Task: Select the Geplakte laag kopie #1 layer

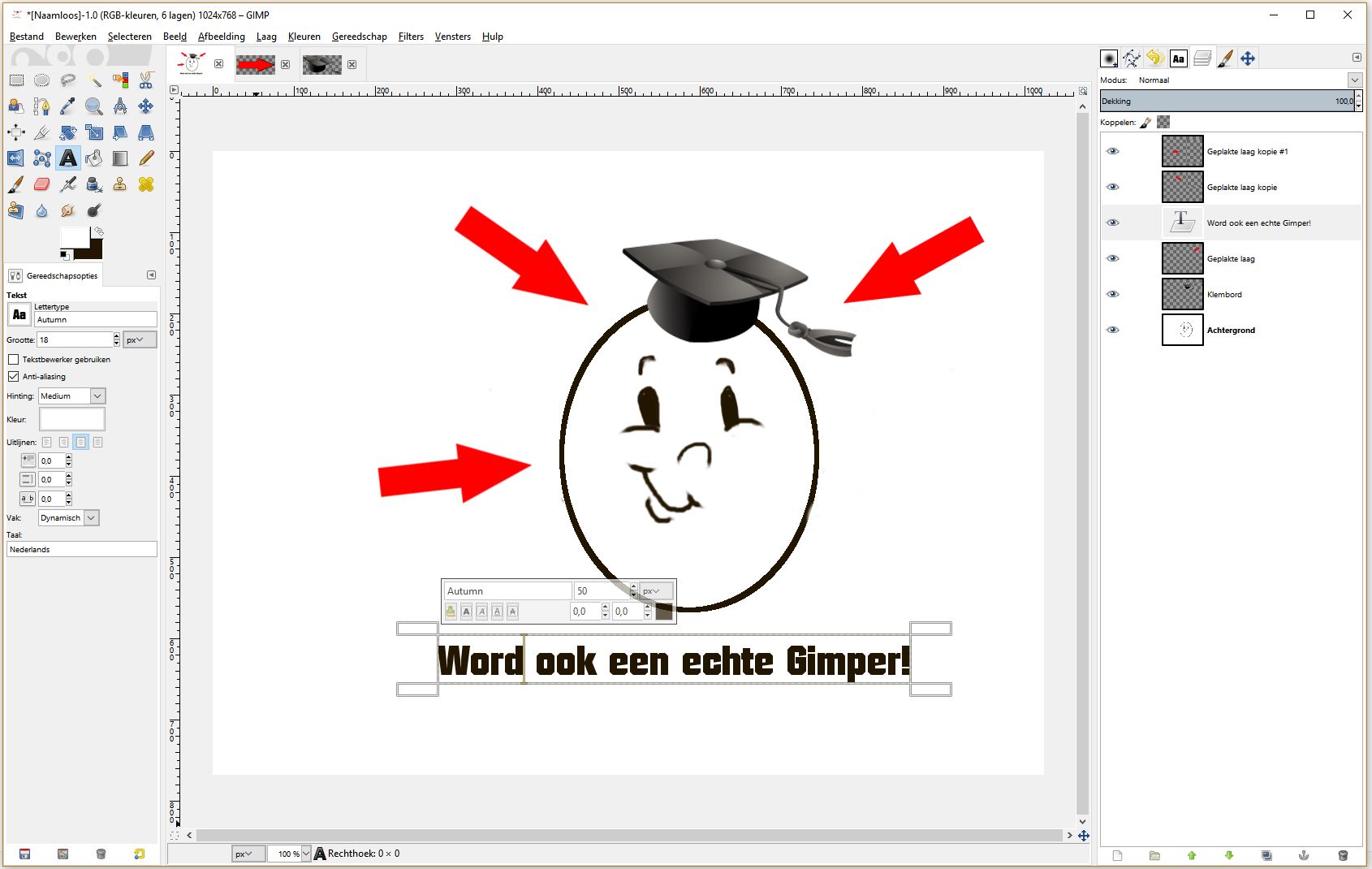Action: click(1247, 152)
